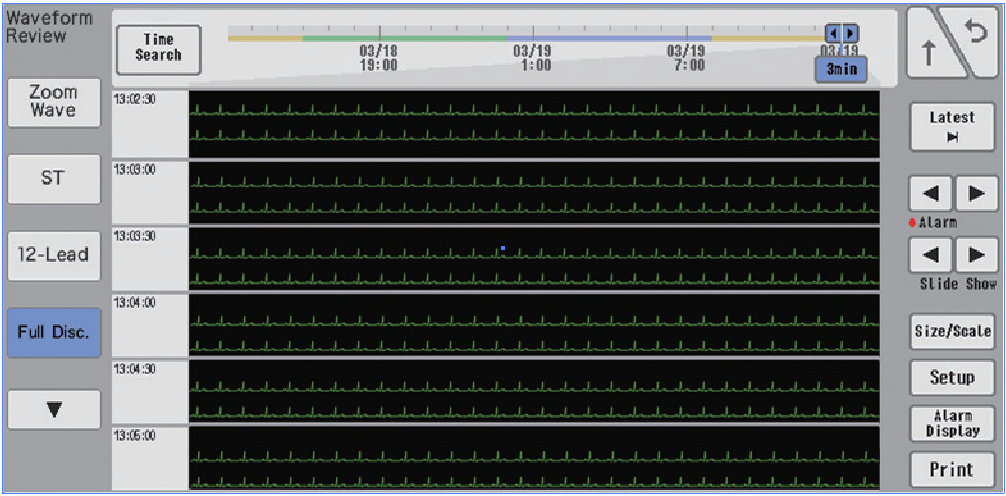The width and height of the screenshot is (1006, 496).
Task: Jump to next alarm event
Action: [976, 193]
